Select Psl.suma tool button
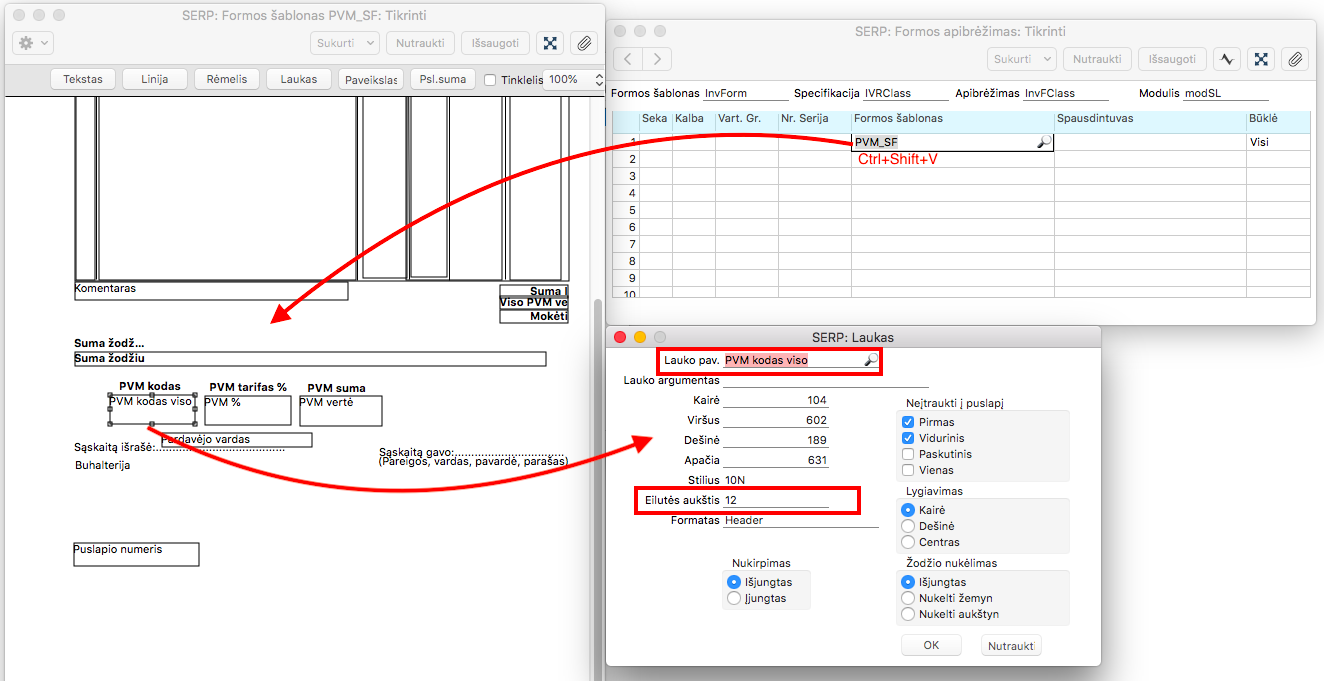The width and height of the screenshot is (1324, 681). click(x=443, y=79)
